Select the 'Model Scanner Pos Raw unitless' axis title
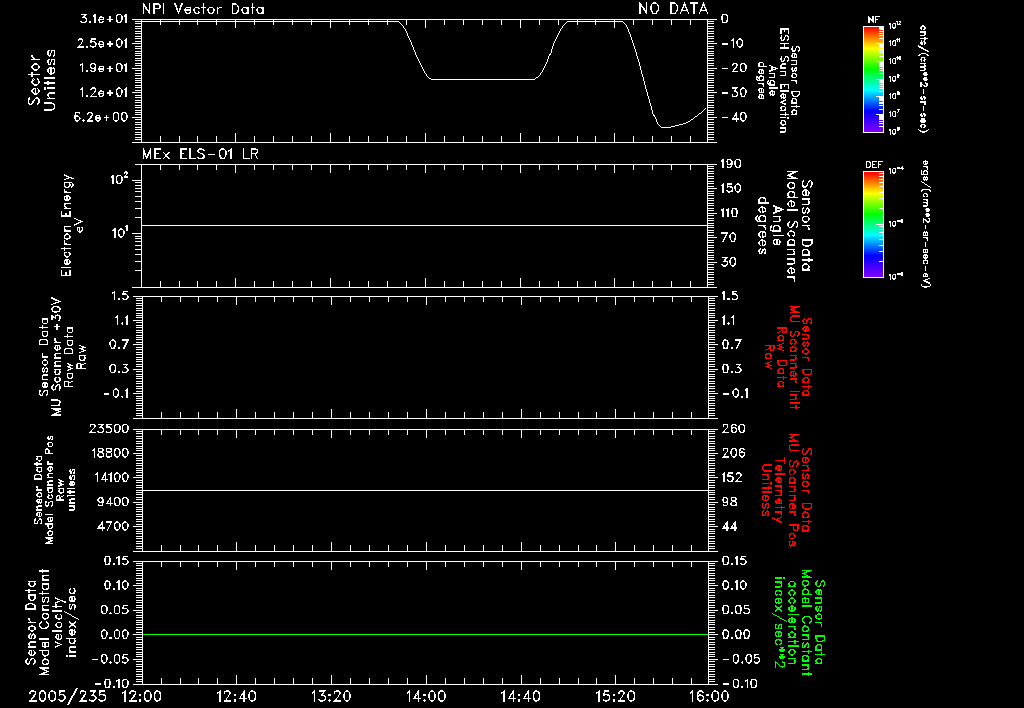Image resolution: width=1024 pixels, height=708 pixels. [54, 490]
